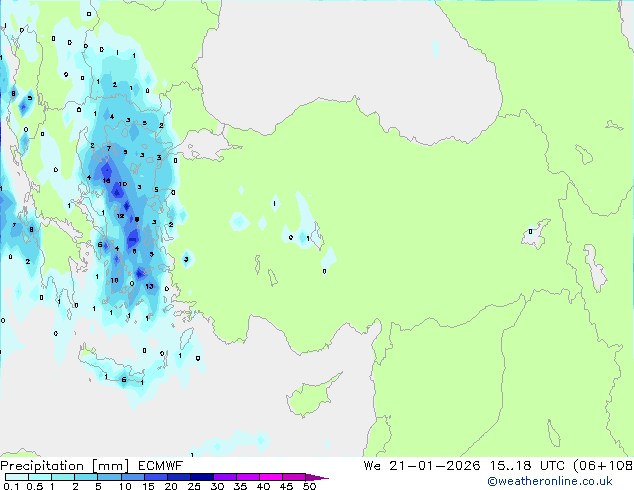Click the "UTC" label
Image resolution: width=634 pixels, height=490 pixels.
coord(552,466)
